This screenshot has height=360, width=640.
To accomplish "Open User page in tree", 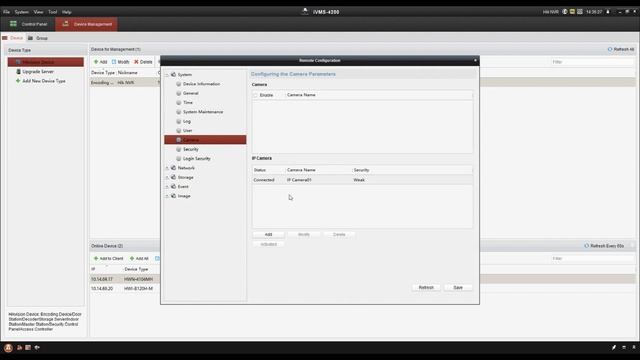I will (x=187, y=131).
